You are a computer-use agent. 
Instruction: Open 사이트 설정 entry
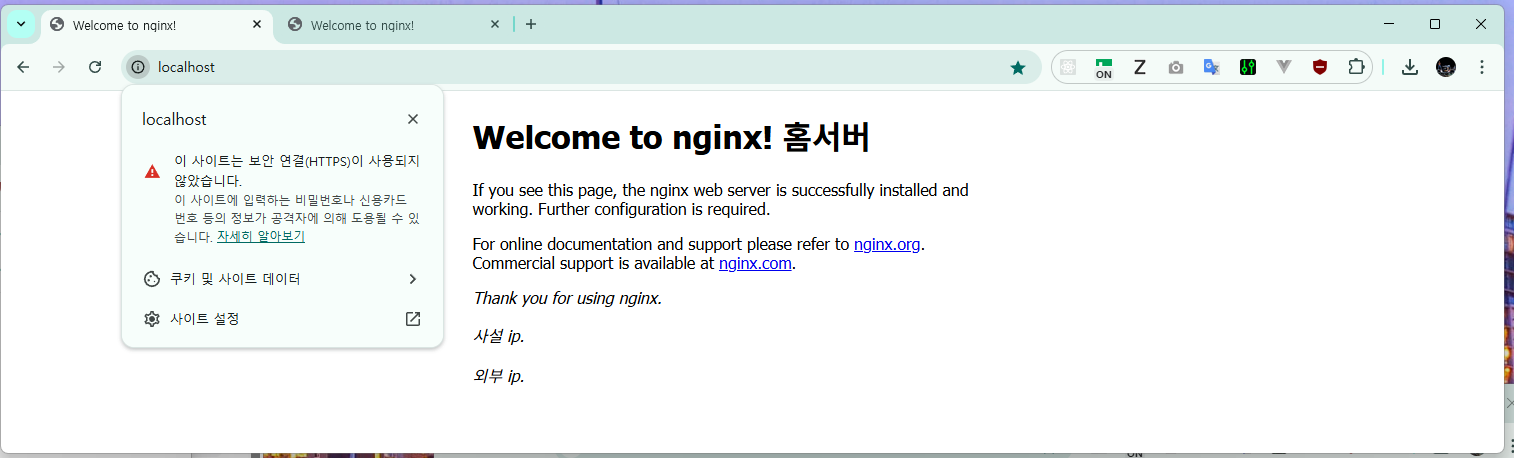(282, 319)
